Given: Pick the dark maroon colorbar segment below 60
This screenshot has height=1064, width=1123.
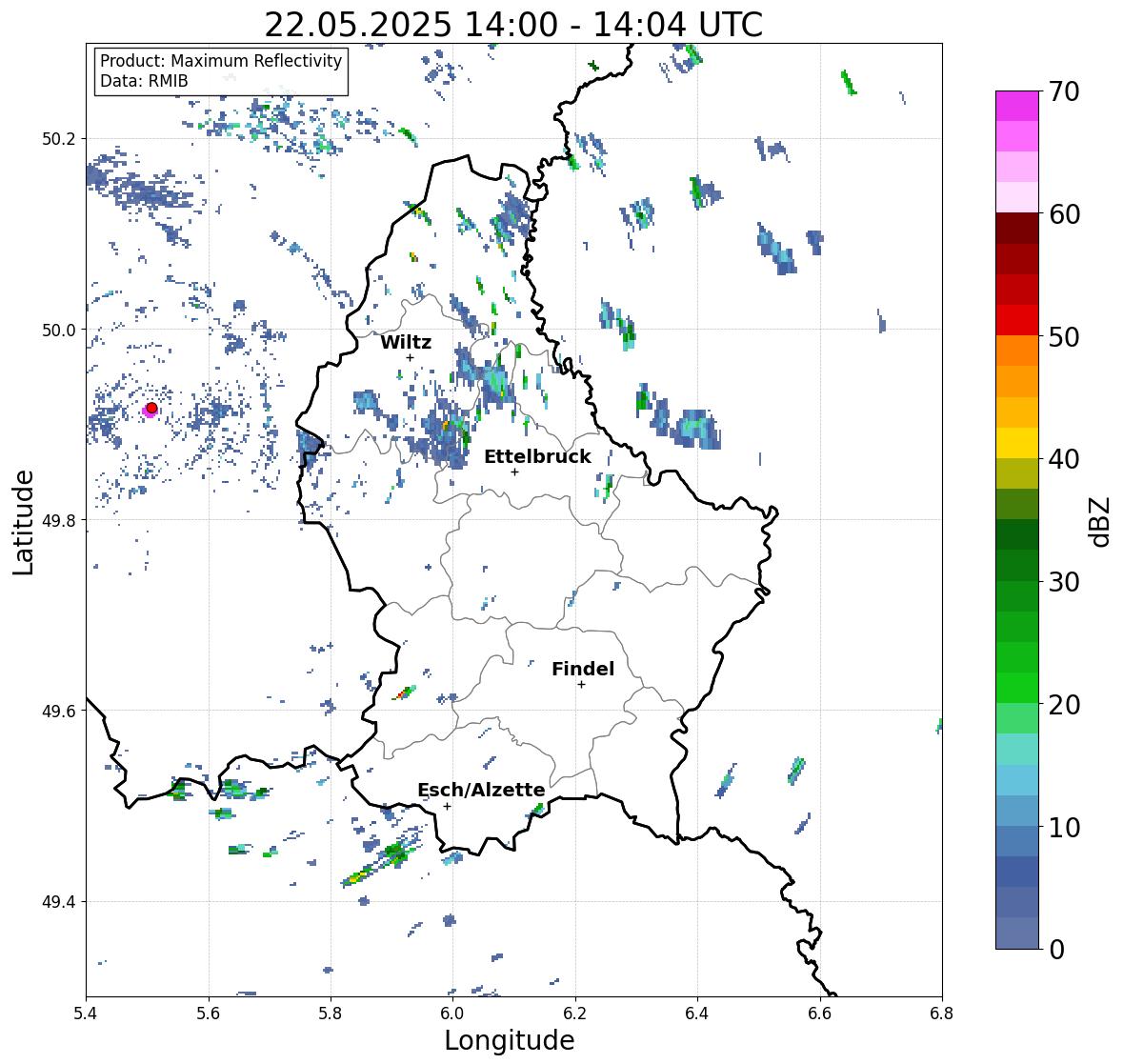Looking at the screenshot, I should 1017,229.
